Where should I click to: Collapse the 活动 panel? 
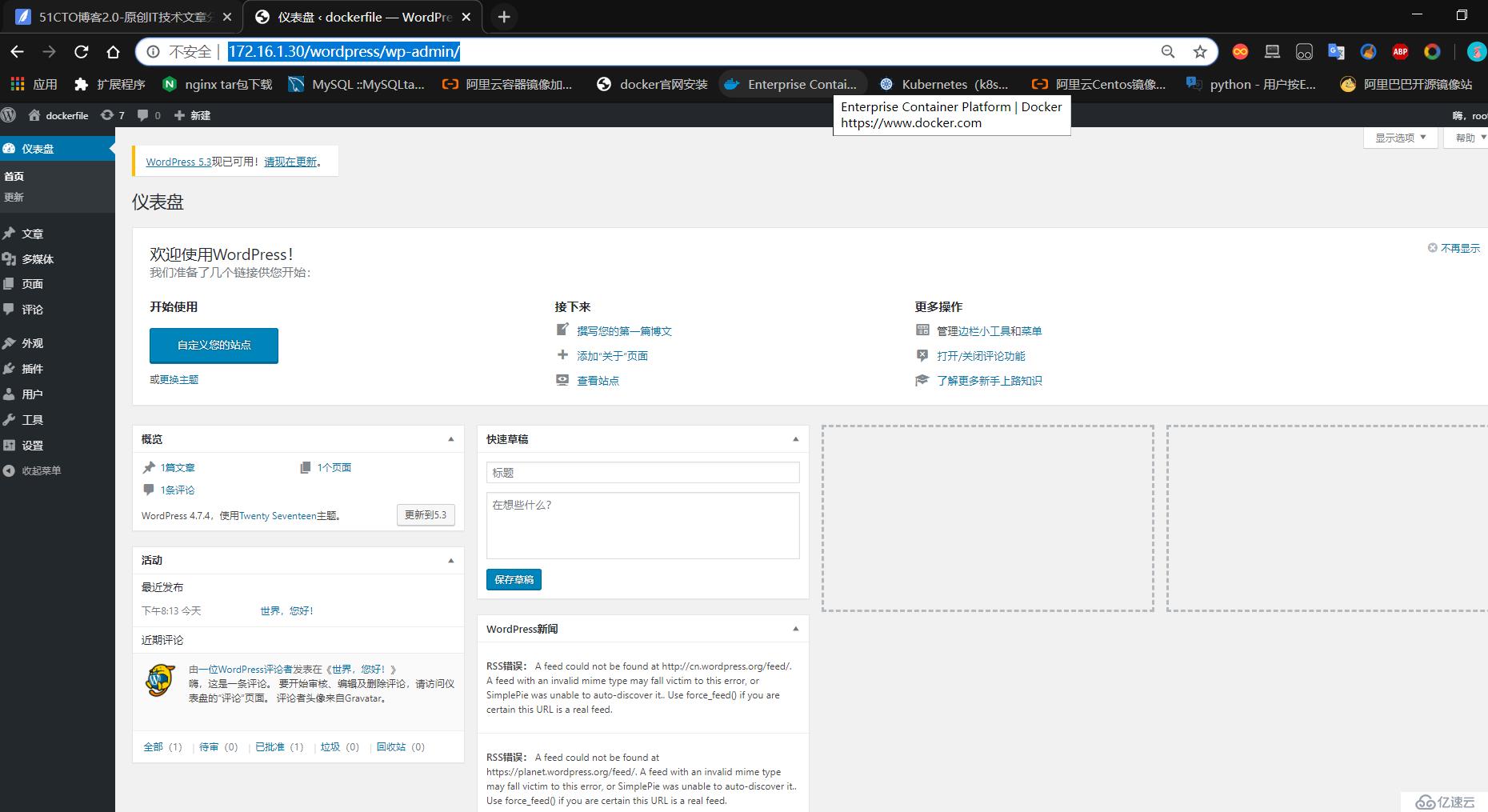(451, 560)
